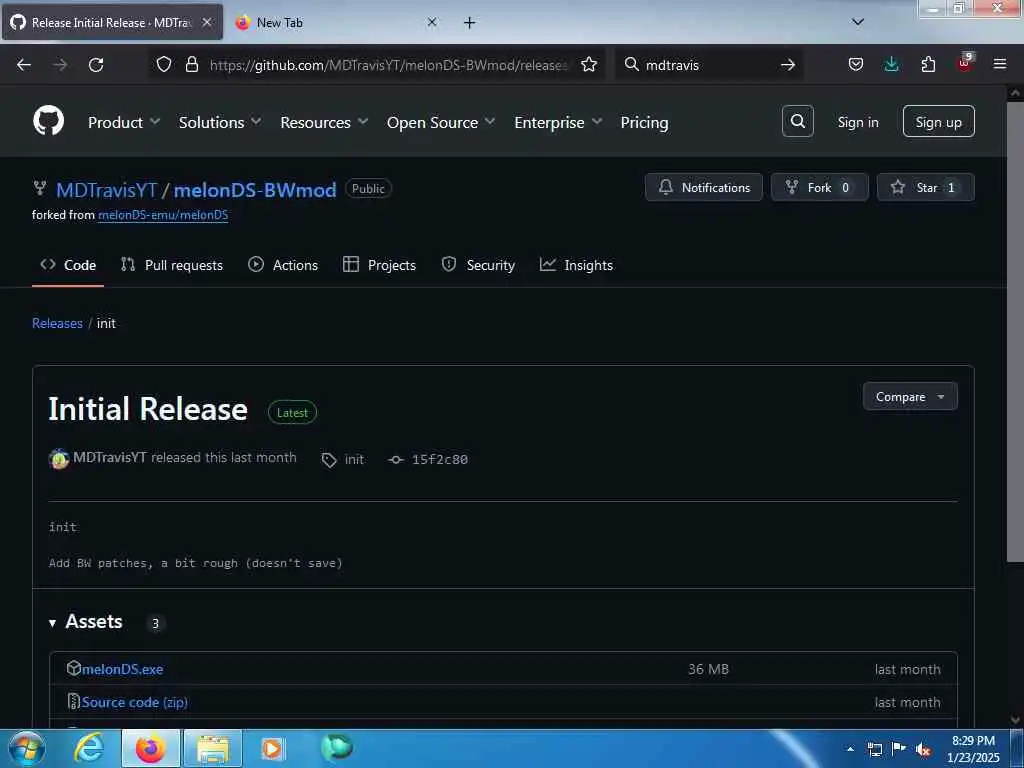
Task: Switch to the Insights tab
Action: pos(576,265)
